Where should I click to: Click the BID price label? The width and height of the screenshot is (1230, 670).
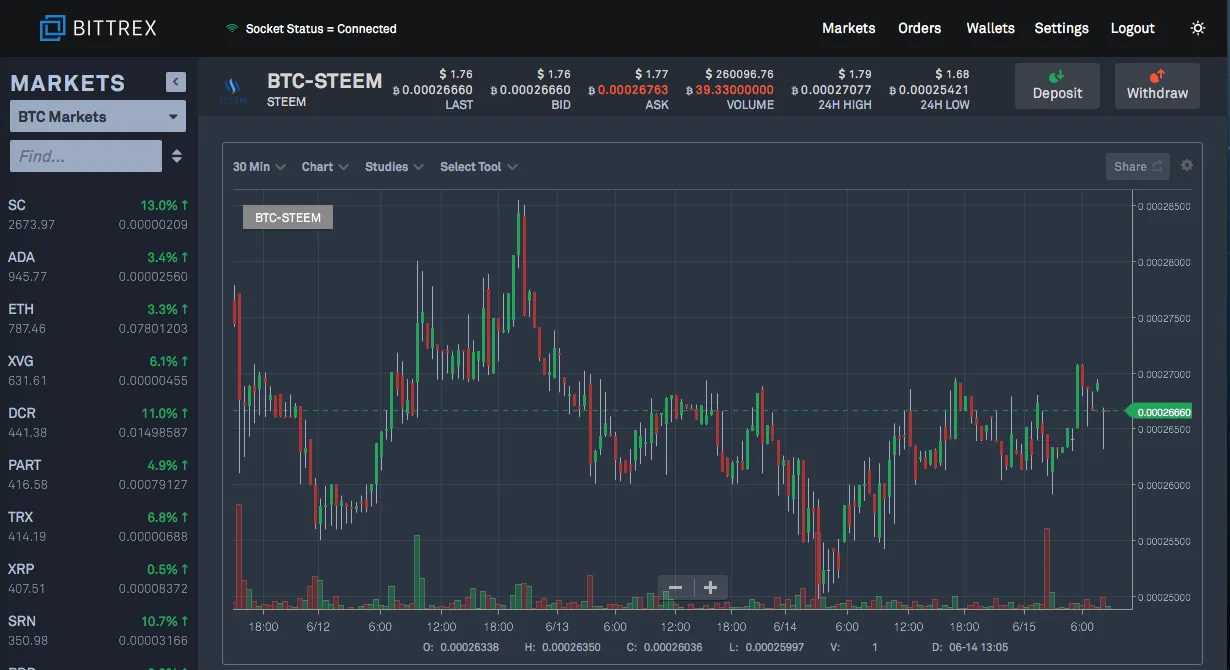point(561,105)
